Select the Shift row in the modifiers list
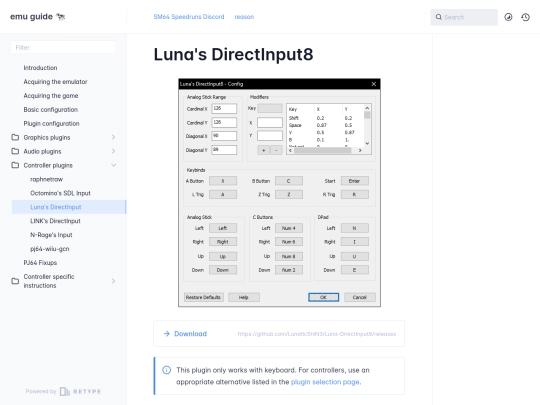 (325, 118)
